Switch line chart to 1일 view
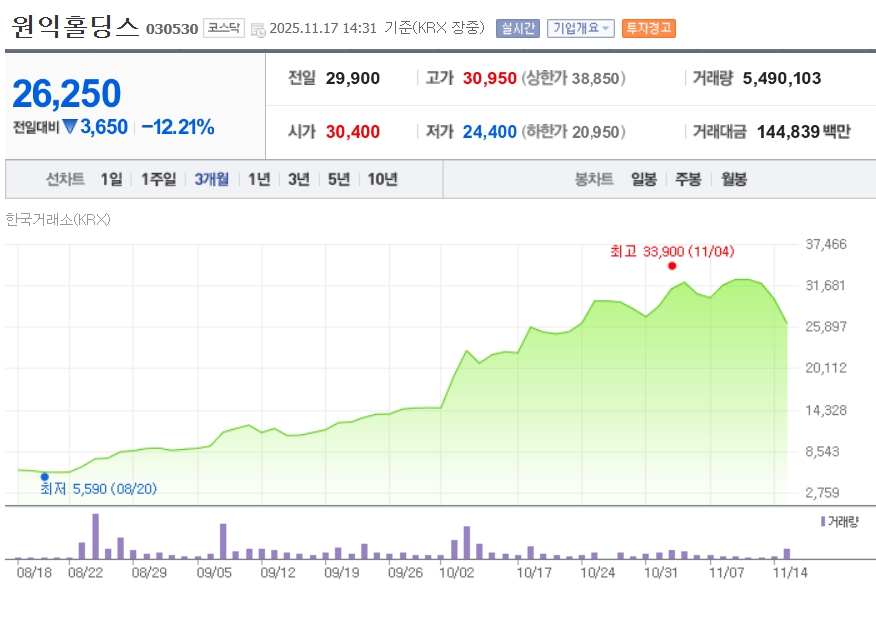This screenshot has width=876, height=639. (x=111, y=180)
